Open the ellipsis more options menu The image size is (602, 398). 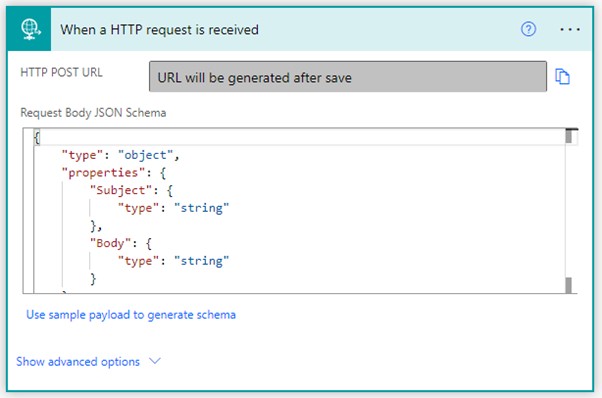570,29
